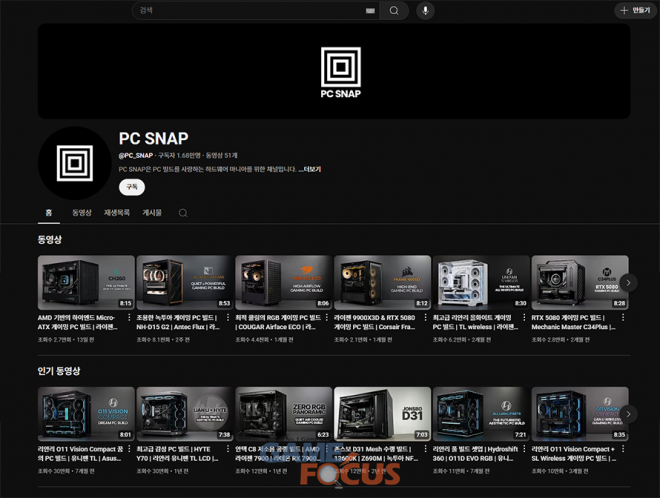Open options menu for TL wireless video

[524, 318]
